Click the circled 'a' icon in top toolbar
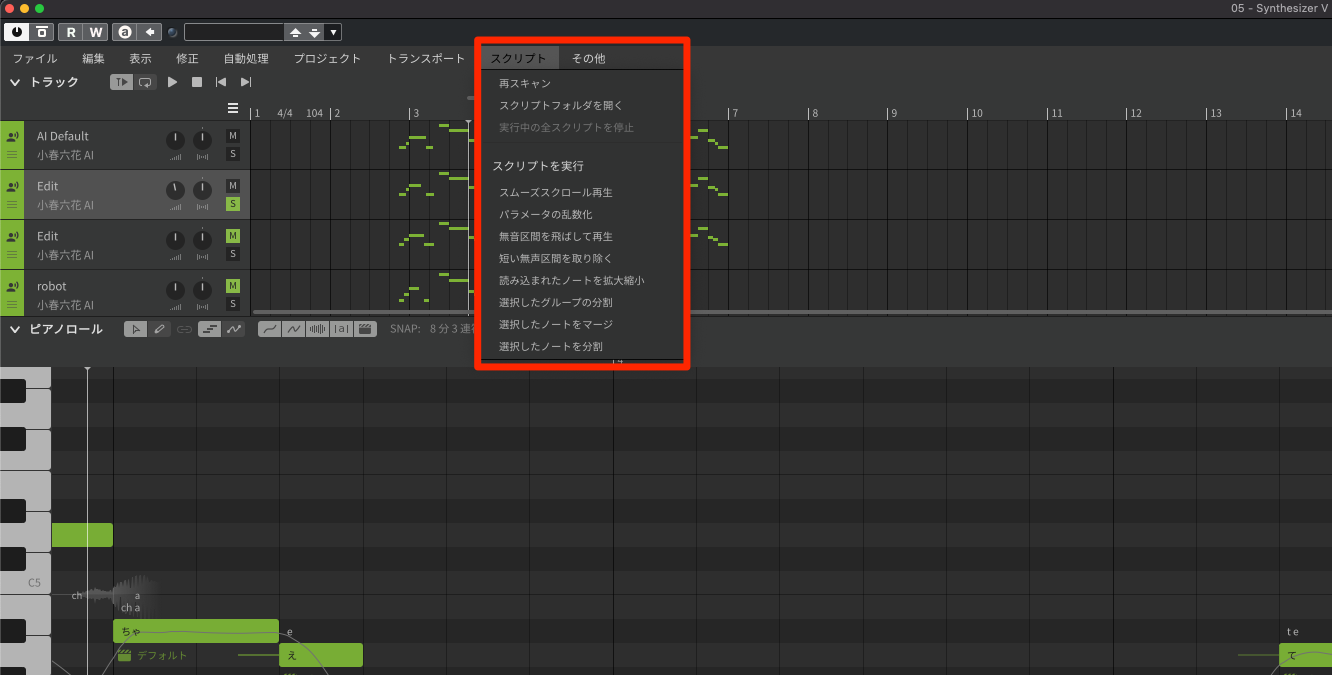Viewport: 1332px width, 675px height. point(125,32)
